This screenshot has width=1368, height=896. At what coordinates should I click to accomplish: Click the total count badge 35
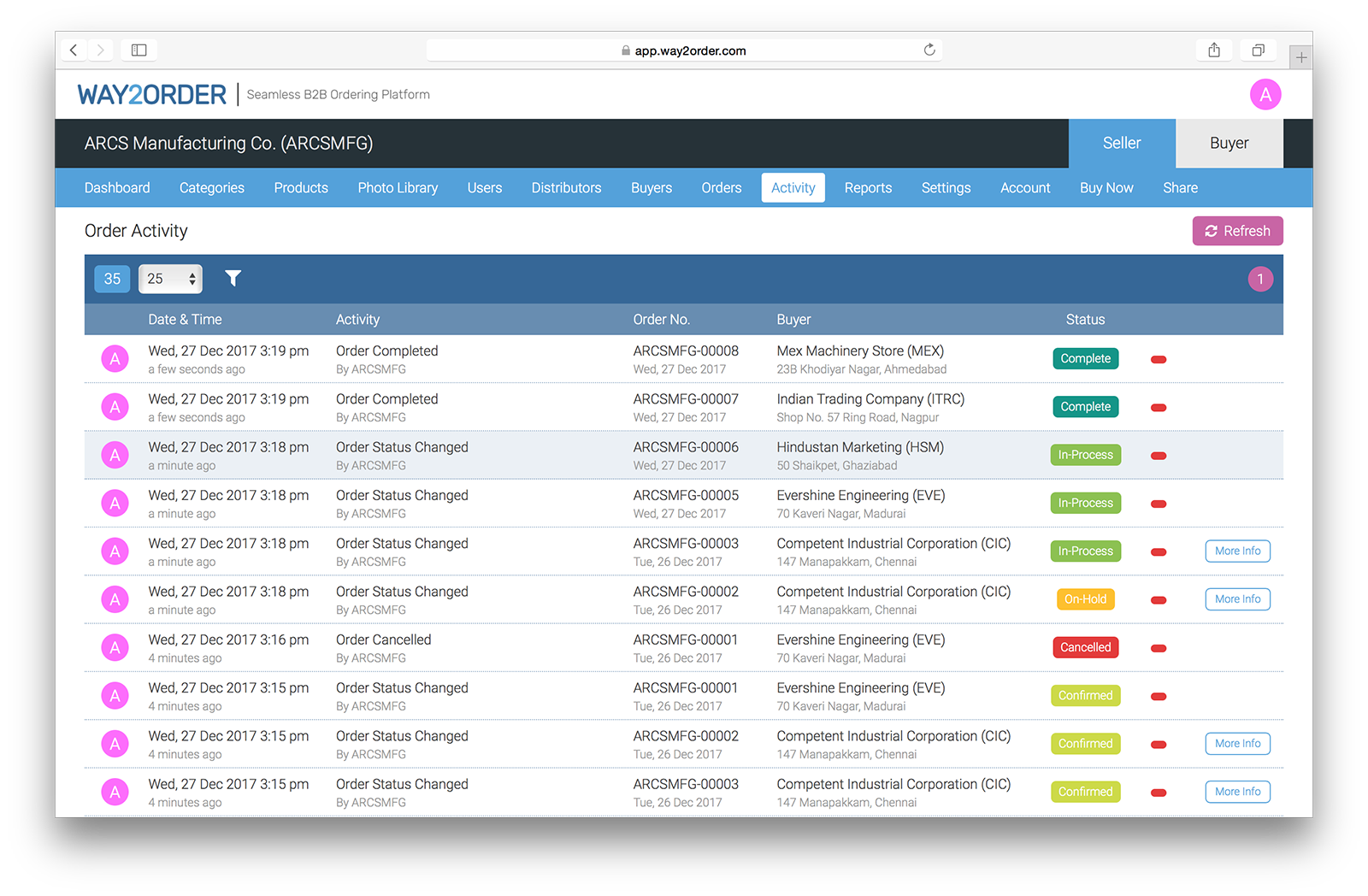112,279
